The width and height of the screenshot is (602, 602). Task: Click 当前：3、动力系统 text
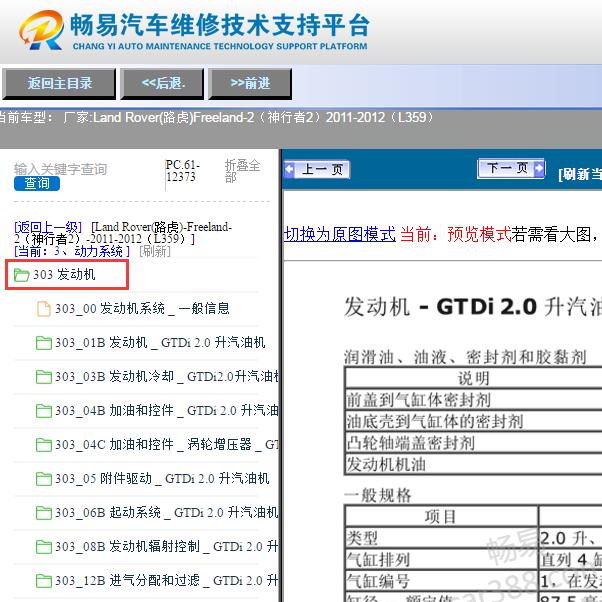(72, 251)
